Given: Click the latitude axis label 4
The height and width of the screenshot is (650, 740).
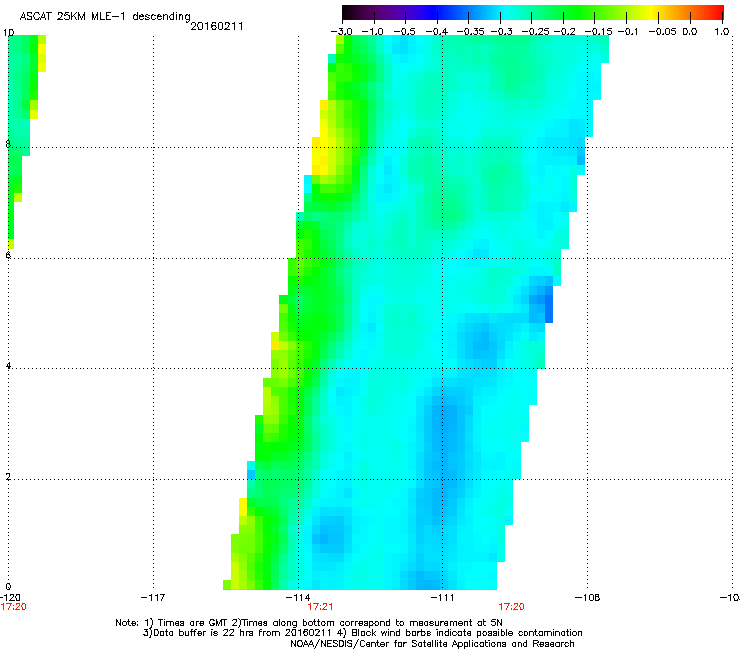Looking at the screenshot, I should pyautogui.click(x=8, y=366).
